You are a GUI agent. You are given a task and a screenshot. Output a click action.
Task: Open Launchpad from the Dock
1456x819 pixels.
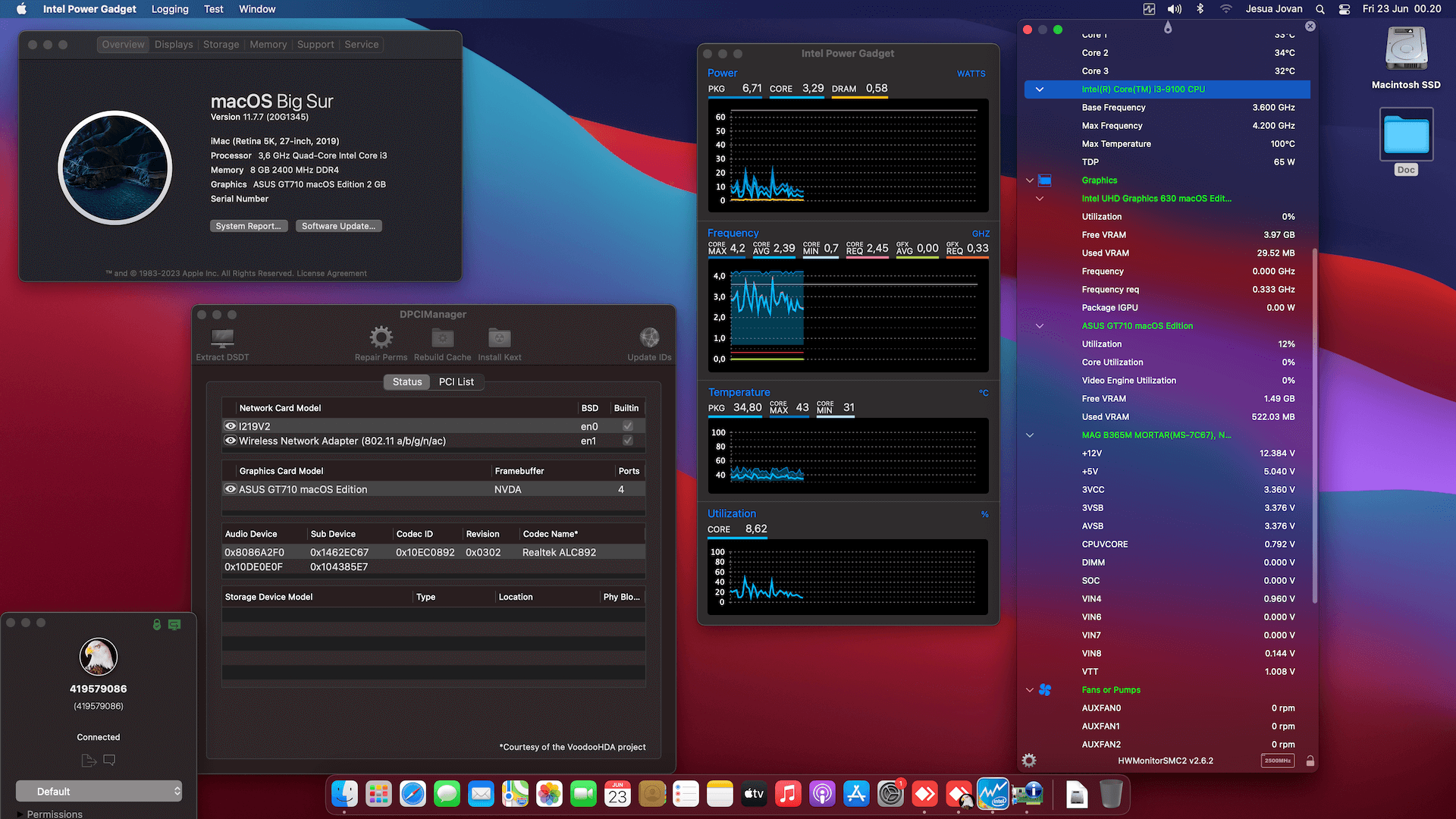(378, 794)
